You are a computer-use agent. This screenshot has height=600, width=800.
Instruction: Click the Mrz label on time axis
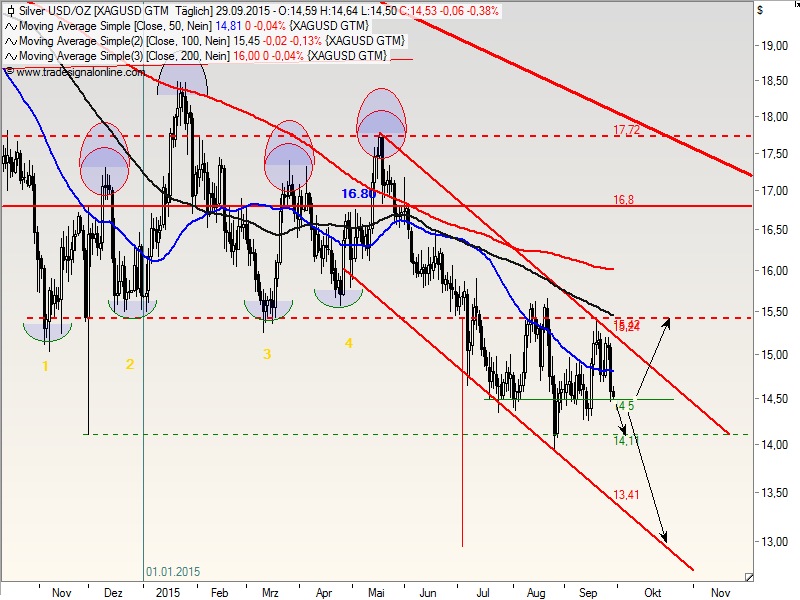(270, 593)
